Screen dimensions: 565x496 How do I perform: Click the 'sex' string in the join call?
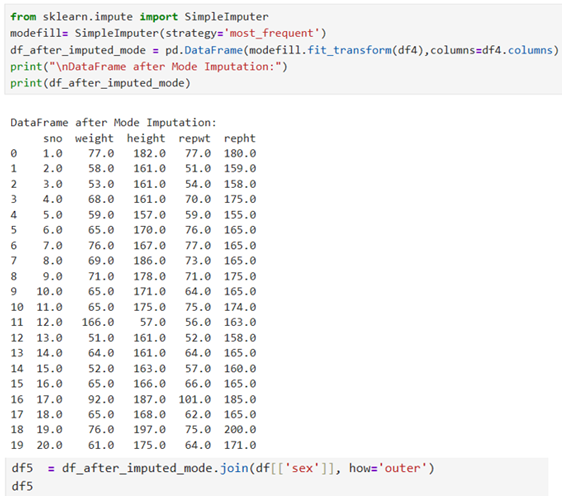(302, 468)
